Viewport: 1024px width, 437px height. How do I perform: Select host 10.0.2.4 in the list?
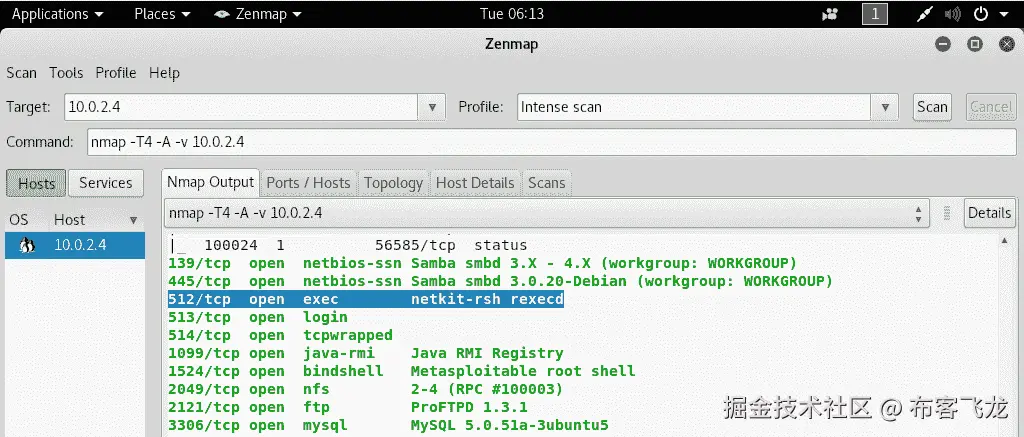75,245
